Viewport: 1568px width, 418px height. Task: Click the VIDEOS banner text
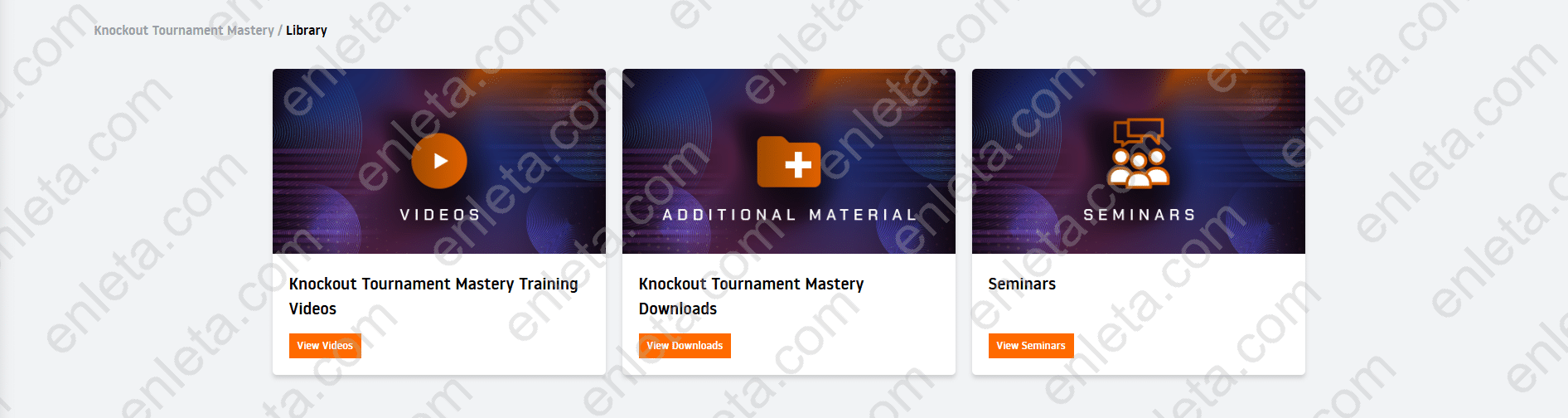[x=440, y=215]
